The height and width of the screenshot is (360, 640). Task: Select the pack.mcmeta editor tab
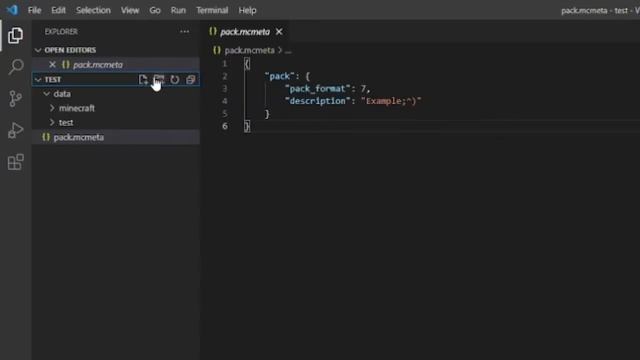point(245,31)
